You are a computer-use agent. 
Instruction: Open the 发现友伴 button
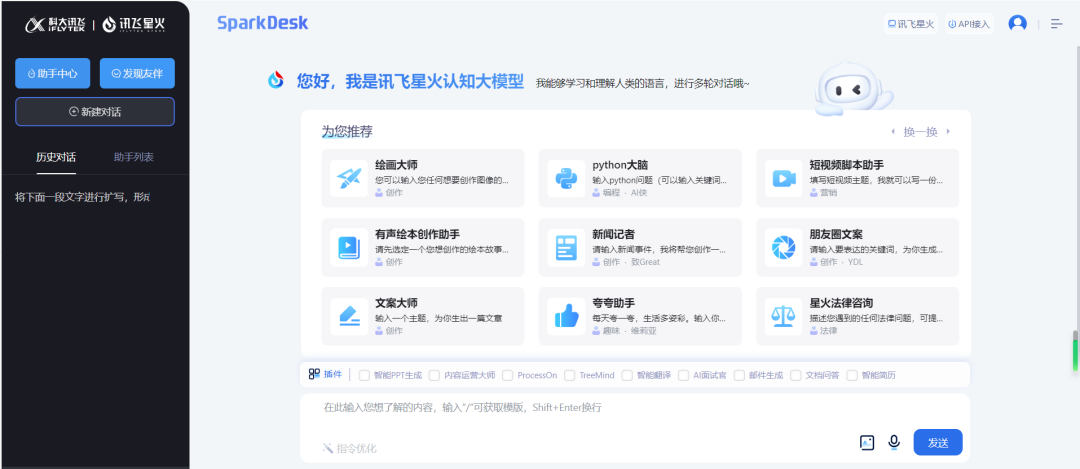point(137,74)
